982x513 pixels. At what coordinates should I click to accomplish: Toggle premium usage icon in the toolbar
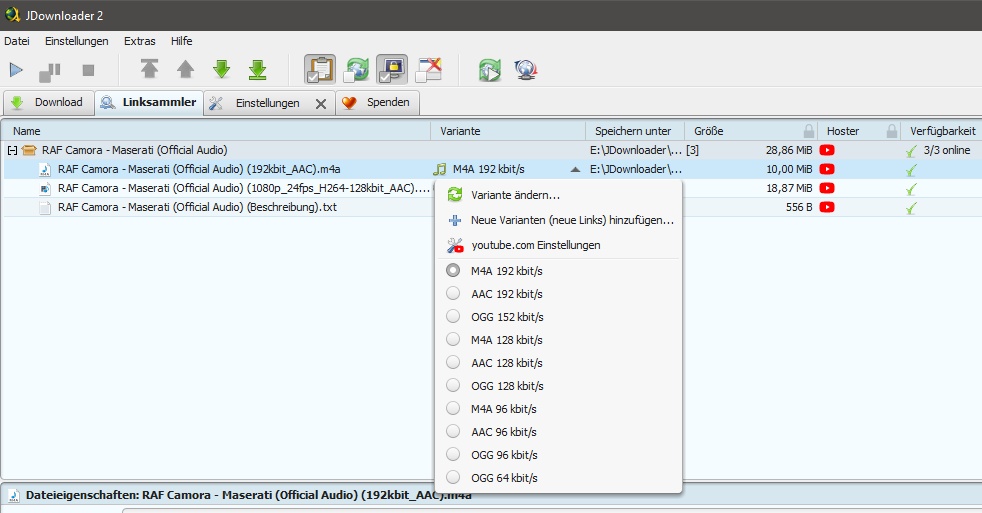[x=392, y=69]
